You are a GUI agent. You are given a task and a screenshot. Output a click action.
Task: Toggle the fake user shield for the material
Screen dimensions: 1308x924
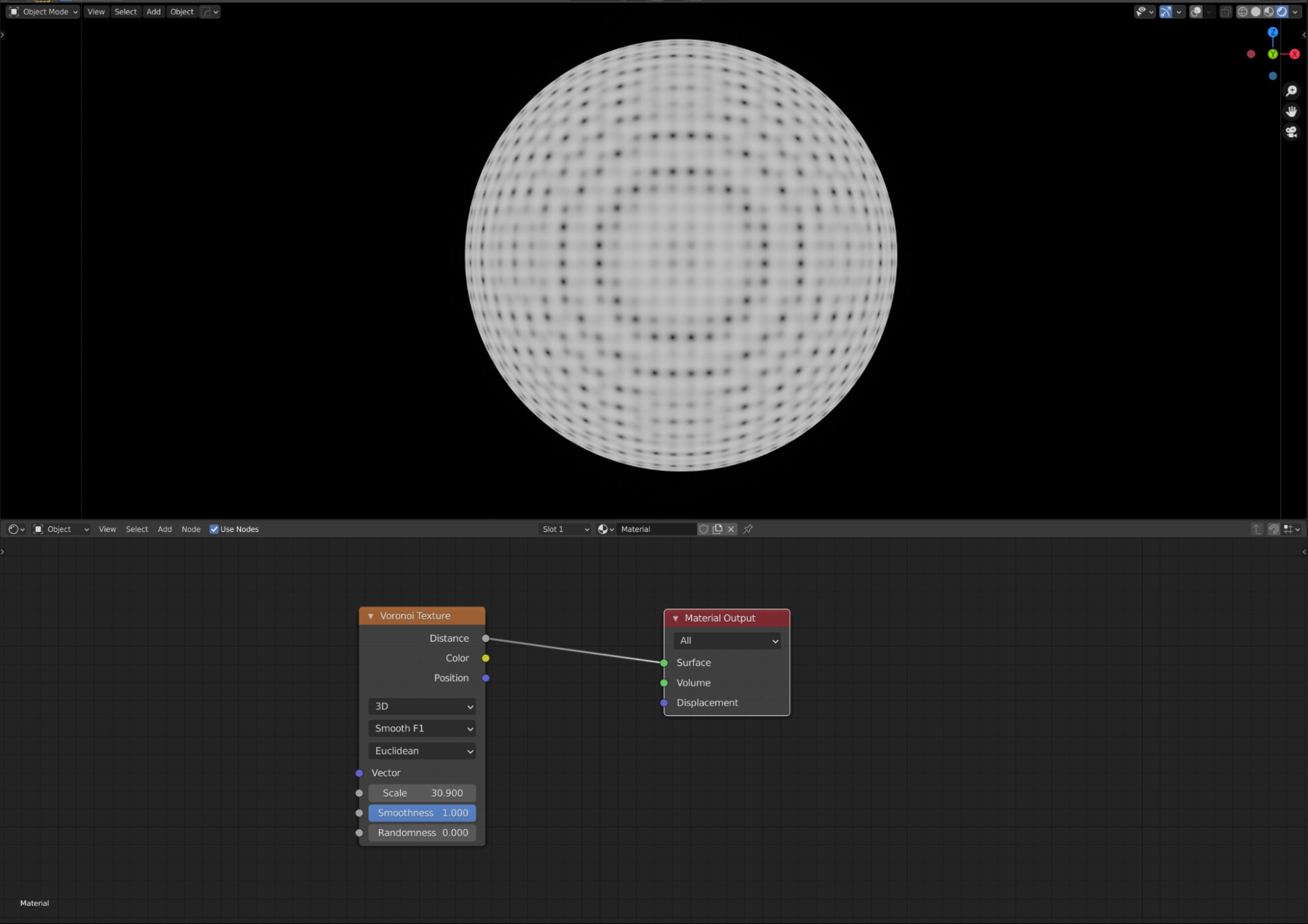[x=703, y=529]
